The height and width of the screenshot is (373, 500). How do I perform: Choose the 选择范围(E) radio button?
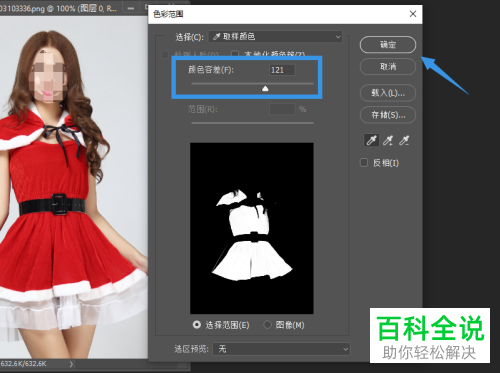197,325
